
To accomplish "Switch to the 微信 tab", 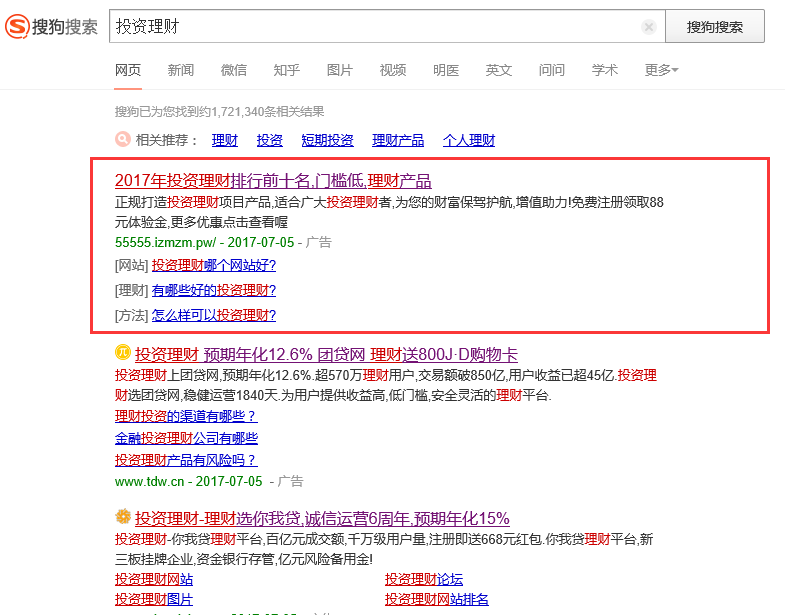I will coord(234,70).
